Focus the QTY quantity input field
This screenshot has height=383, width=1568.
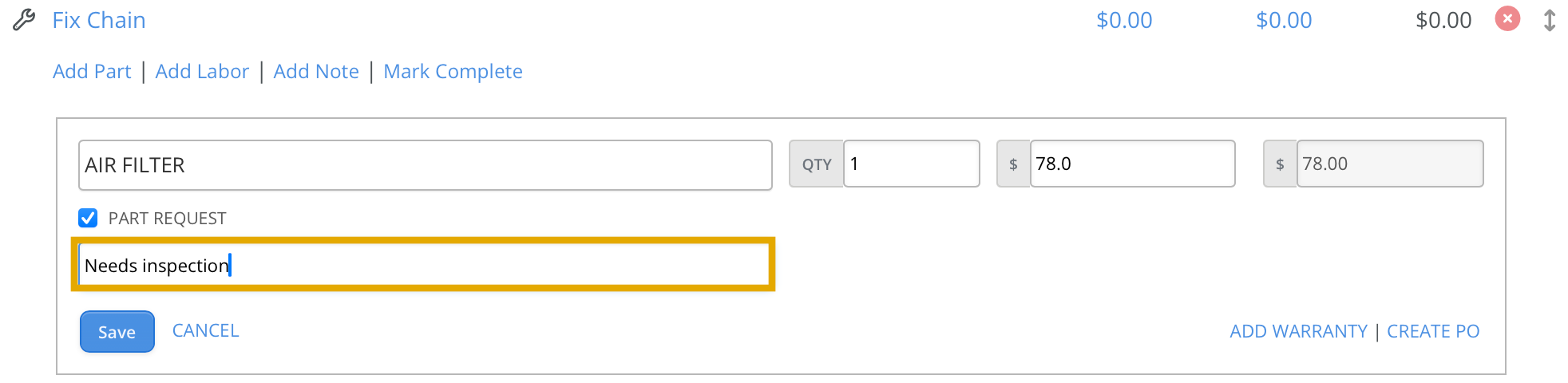tap(912, 164)
